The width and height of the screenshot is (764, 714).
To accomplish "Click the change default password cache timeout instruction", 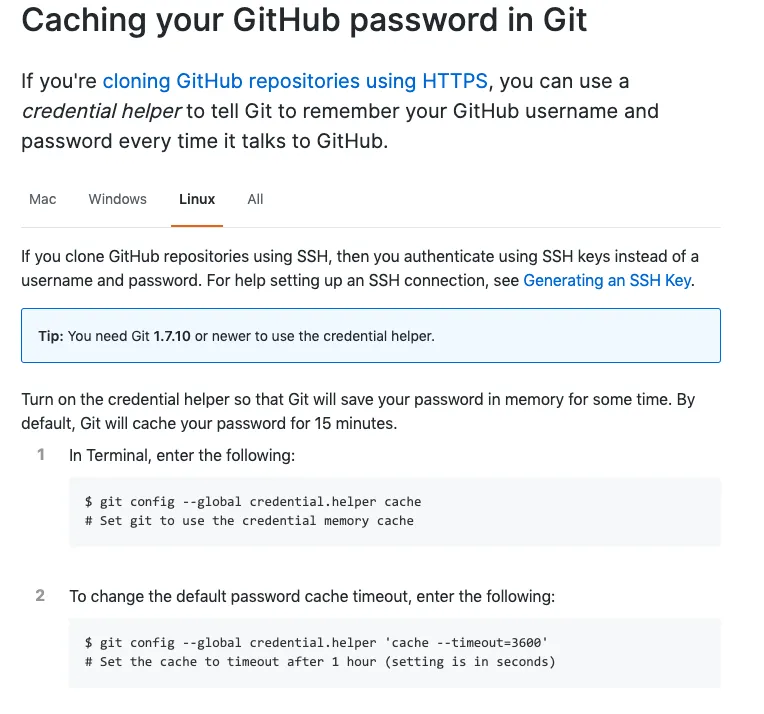I will point(311,596).
